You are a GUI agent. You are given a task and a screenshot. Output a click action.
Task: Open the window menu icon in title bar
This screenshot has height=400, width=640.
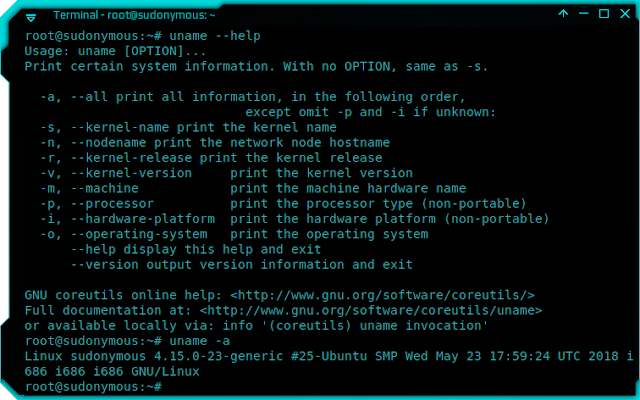31,17
